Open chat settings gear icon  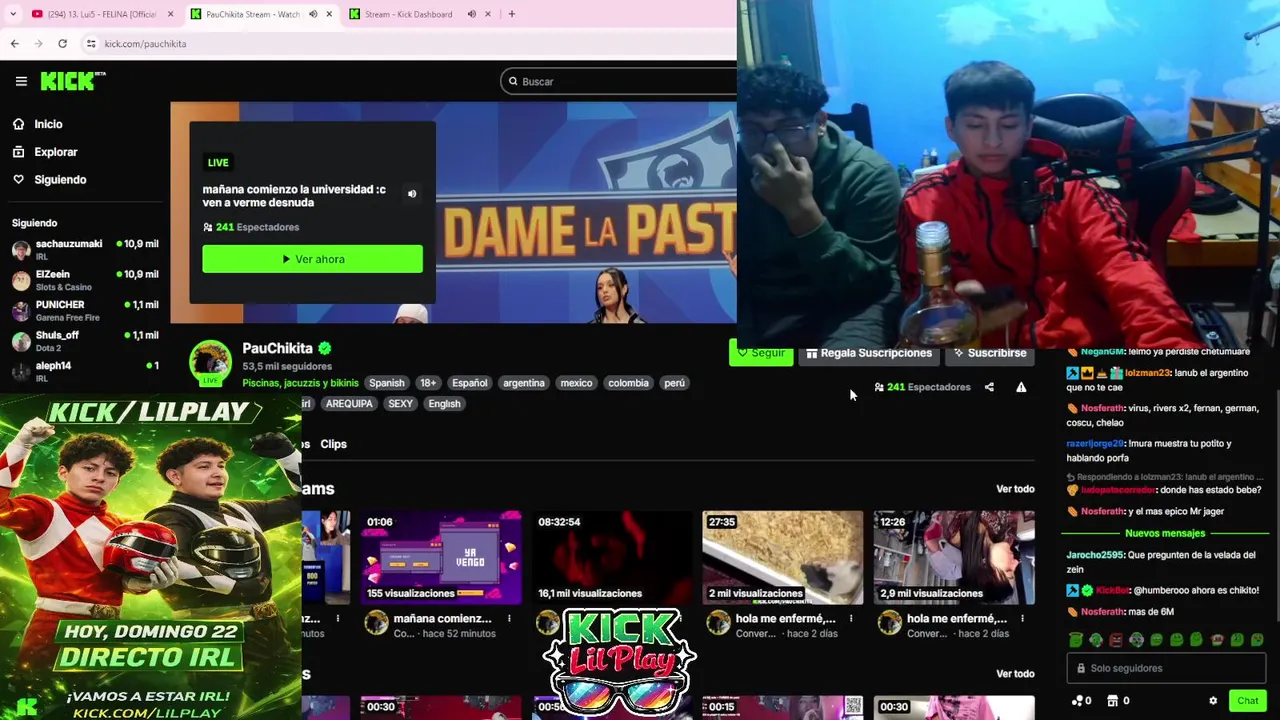click(x=1213, y=701)
